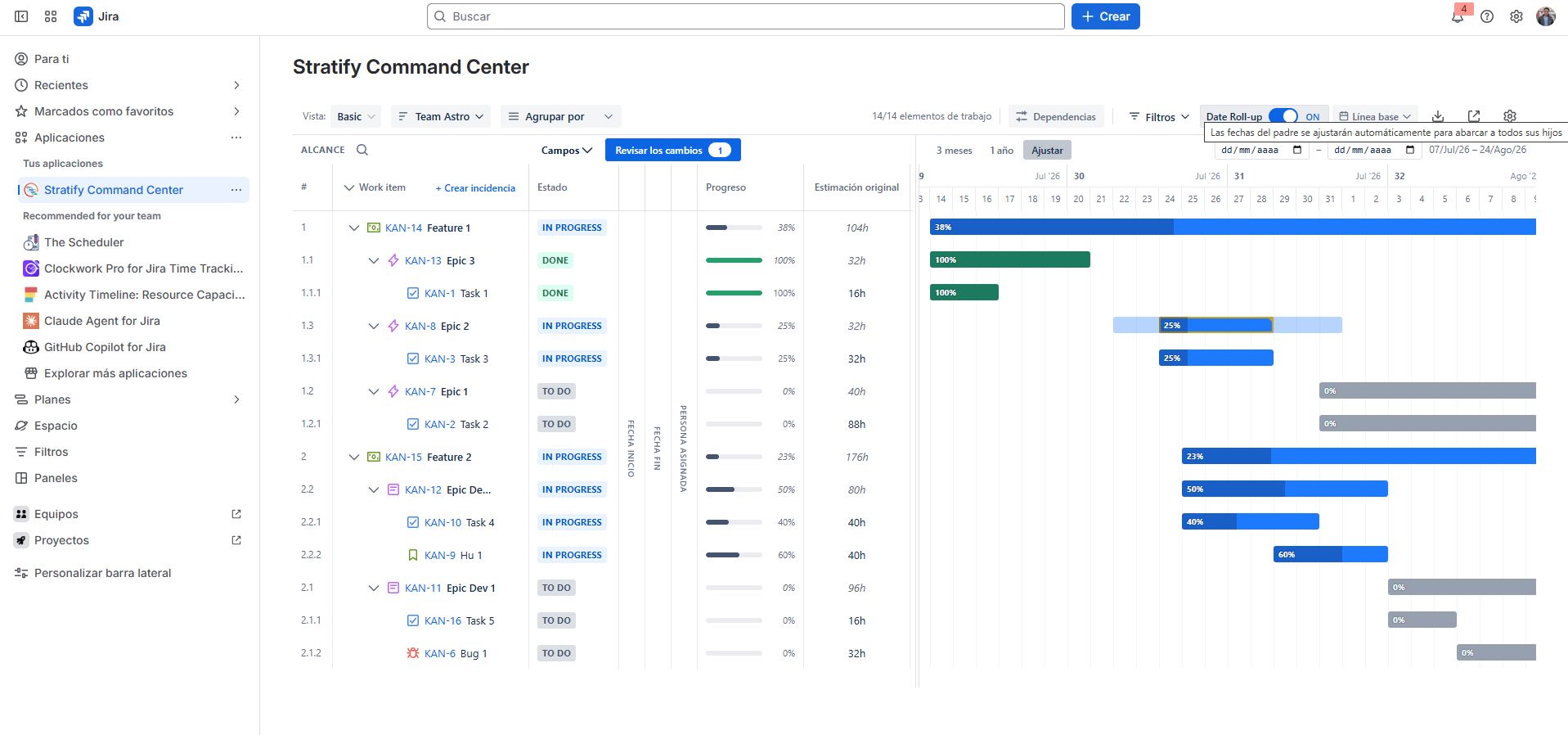Open more options for Aplicaciones
Viewport: 1568px width, 735px height.
[236, 138]
